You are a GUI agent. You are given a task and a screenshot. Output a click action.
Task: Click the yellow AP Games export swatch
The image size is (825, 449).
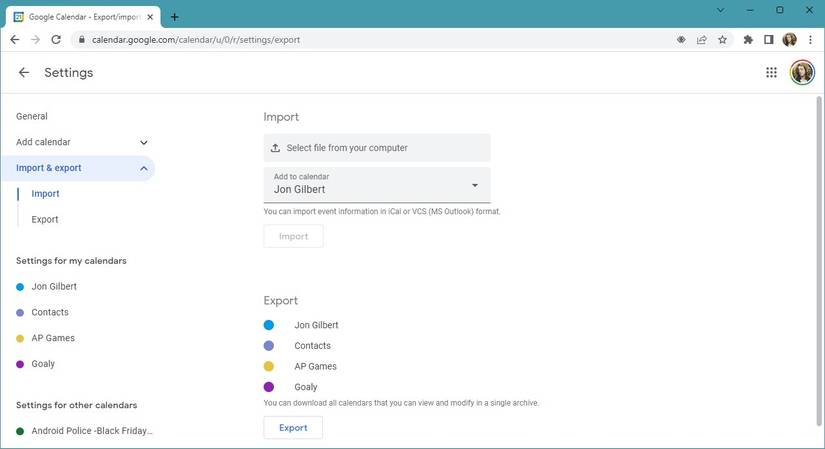point(269,366)
